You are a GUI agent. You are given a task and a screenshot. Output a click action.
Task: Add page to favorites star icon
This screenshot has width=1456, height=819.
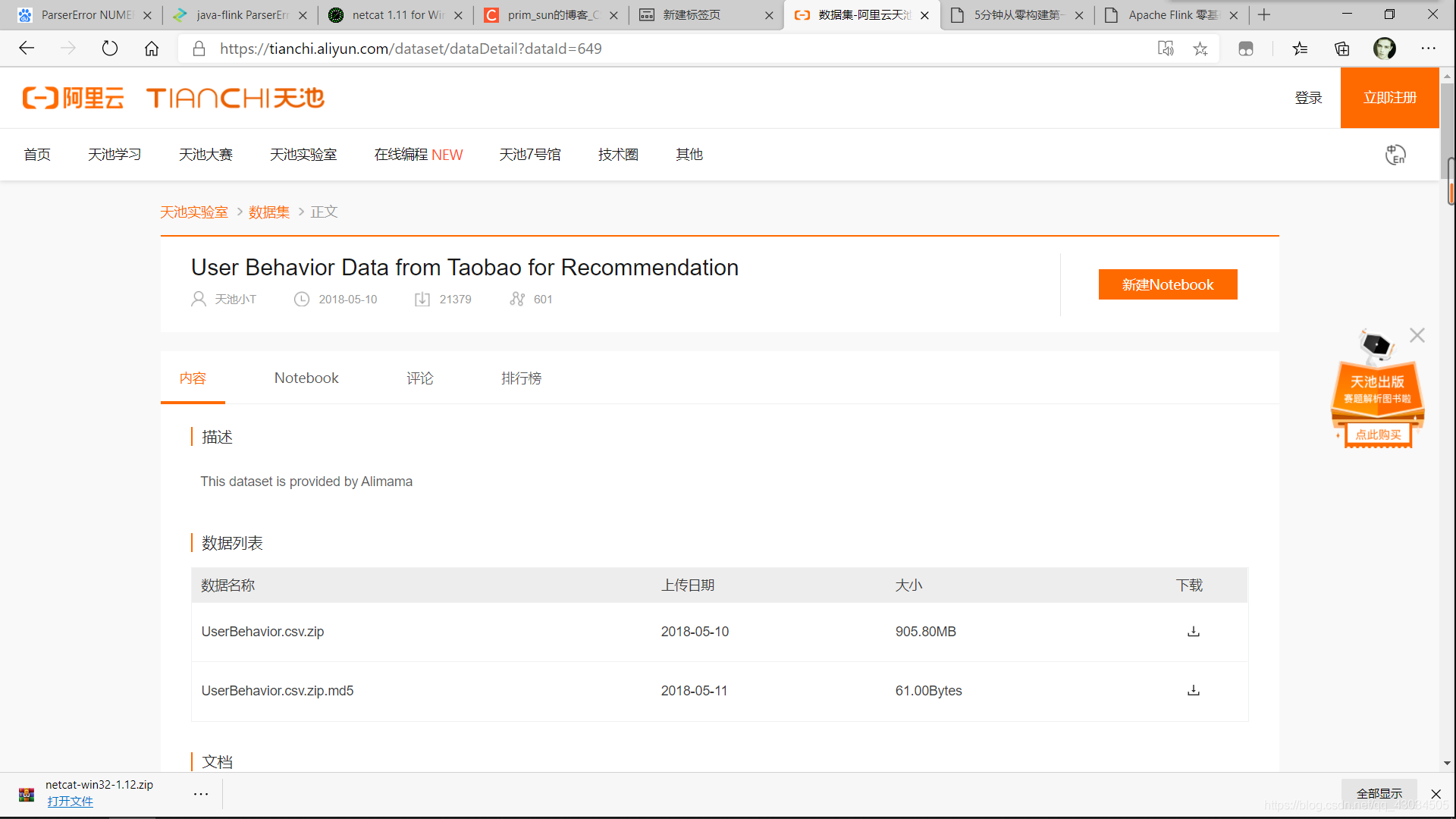1200,49
